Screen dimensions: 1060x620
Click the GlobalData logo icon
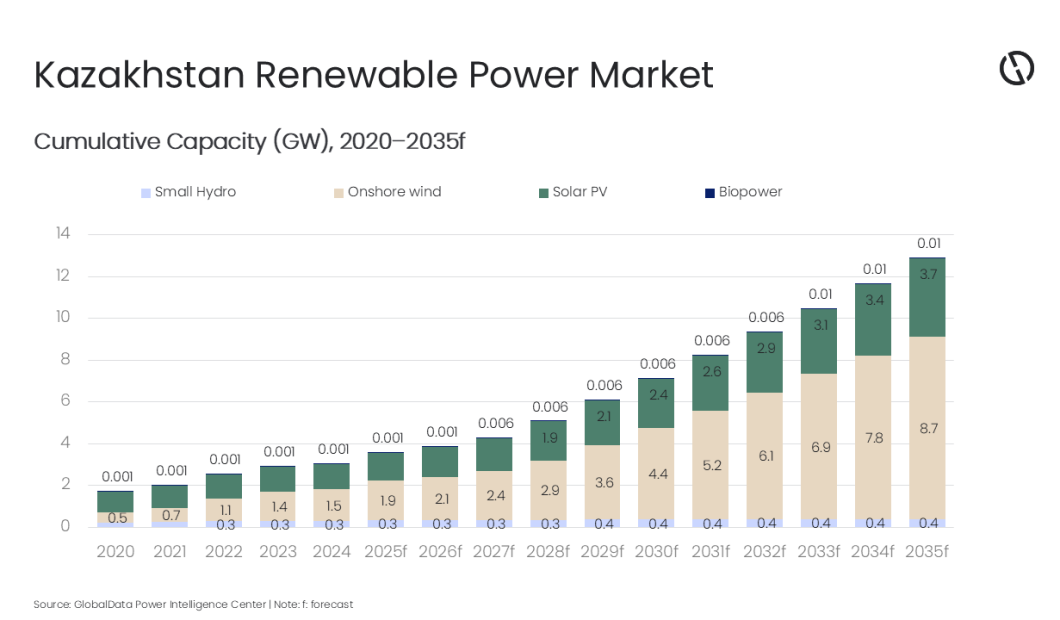tap(1016, 67)
